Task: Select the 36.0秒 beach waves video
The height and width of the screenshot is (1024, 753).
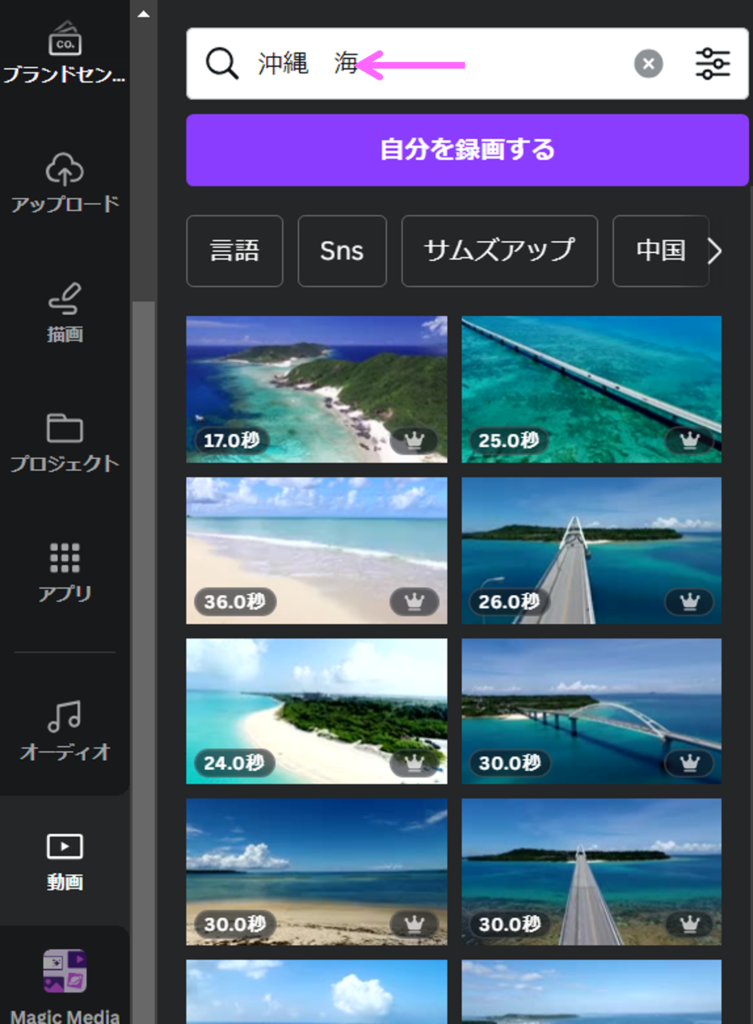Action: (316, 549)
